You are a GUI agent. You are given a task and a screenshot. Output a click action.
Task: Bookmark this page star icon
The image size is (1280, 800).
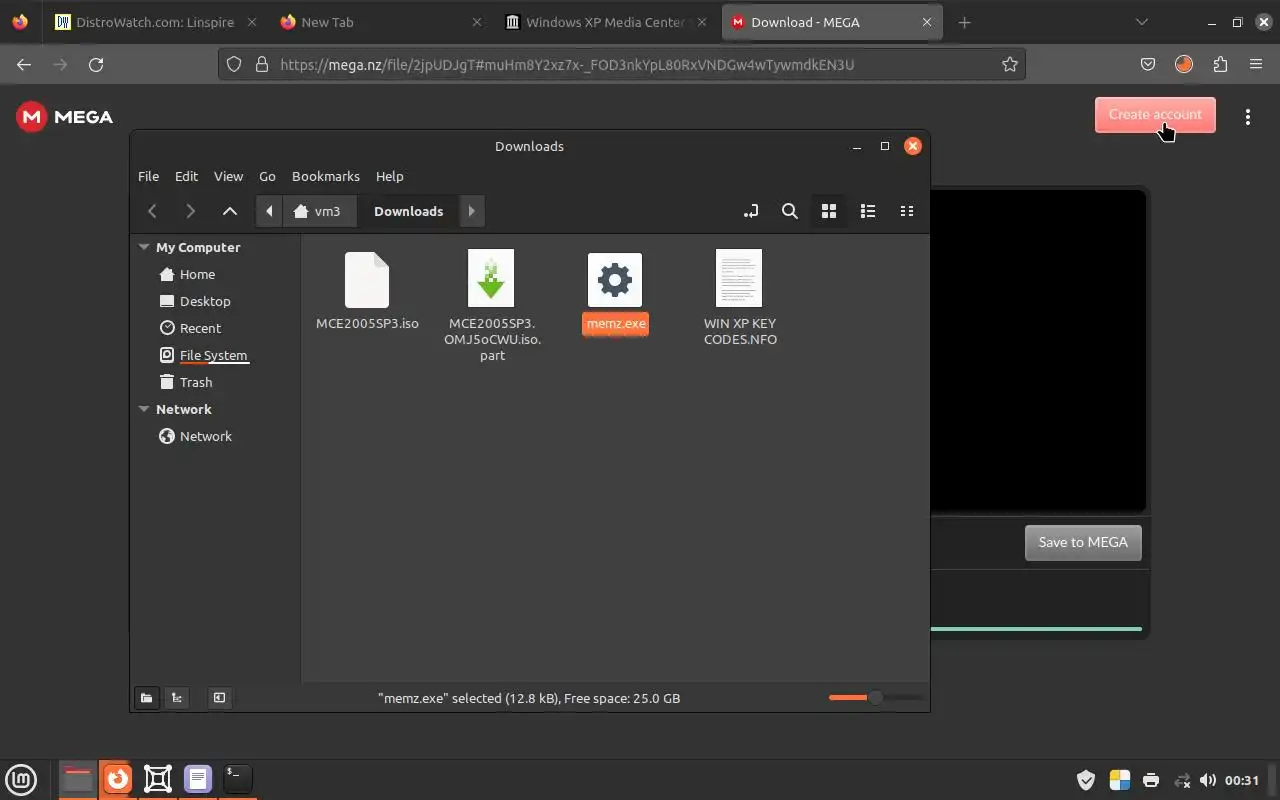pos(1010,64)
